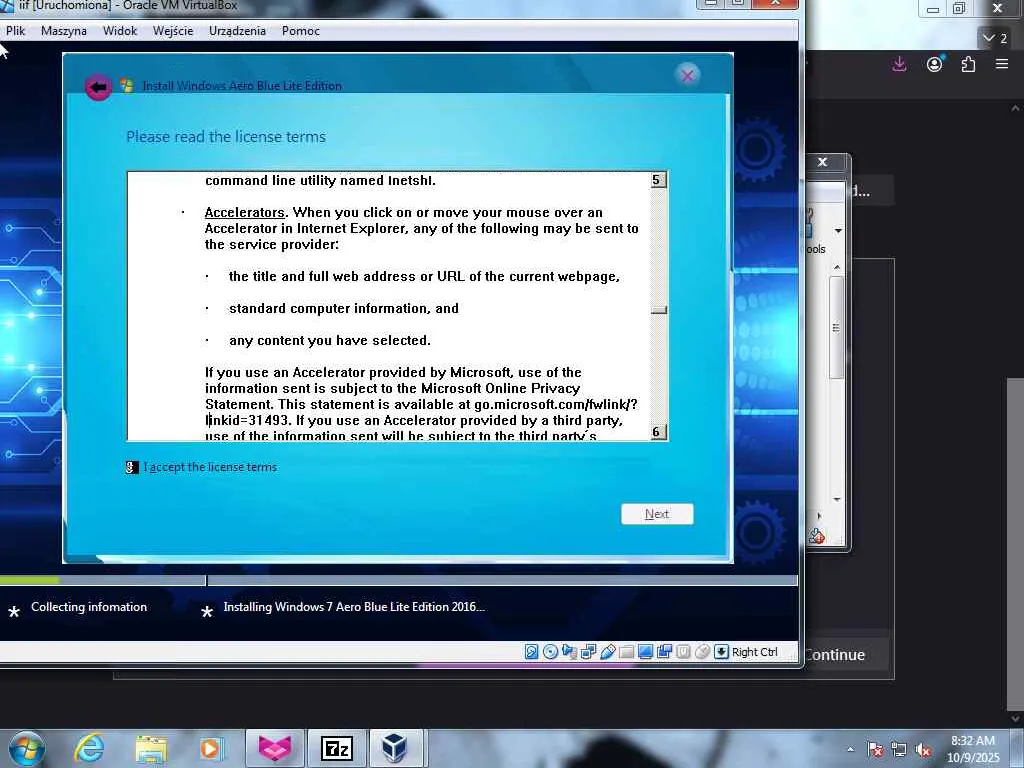The width and height of the screenshot is (1024, 768).
Task: Click the background dialog scrollbar thumb
Action: 837,327
